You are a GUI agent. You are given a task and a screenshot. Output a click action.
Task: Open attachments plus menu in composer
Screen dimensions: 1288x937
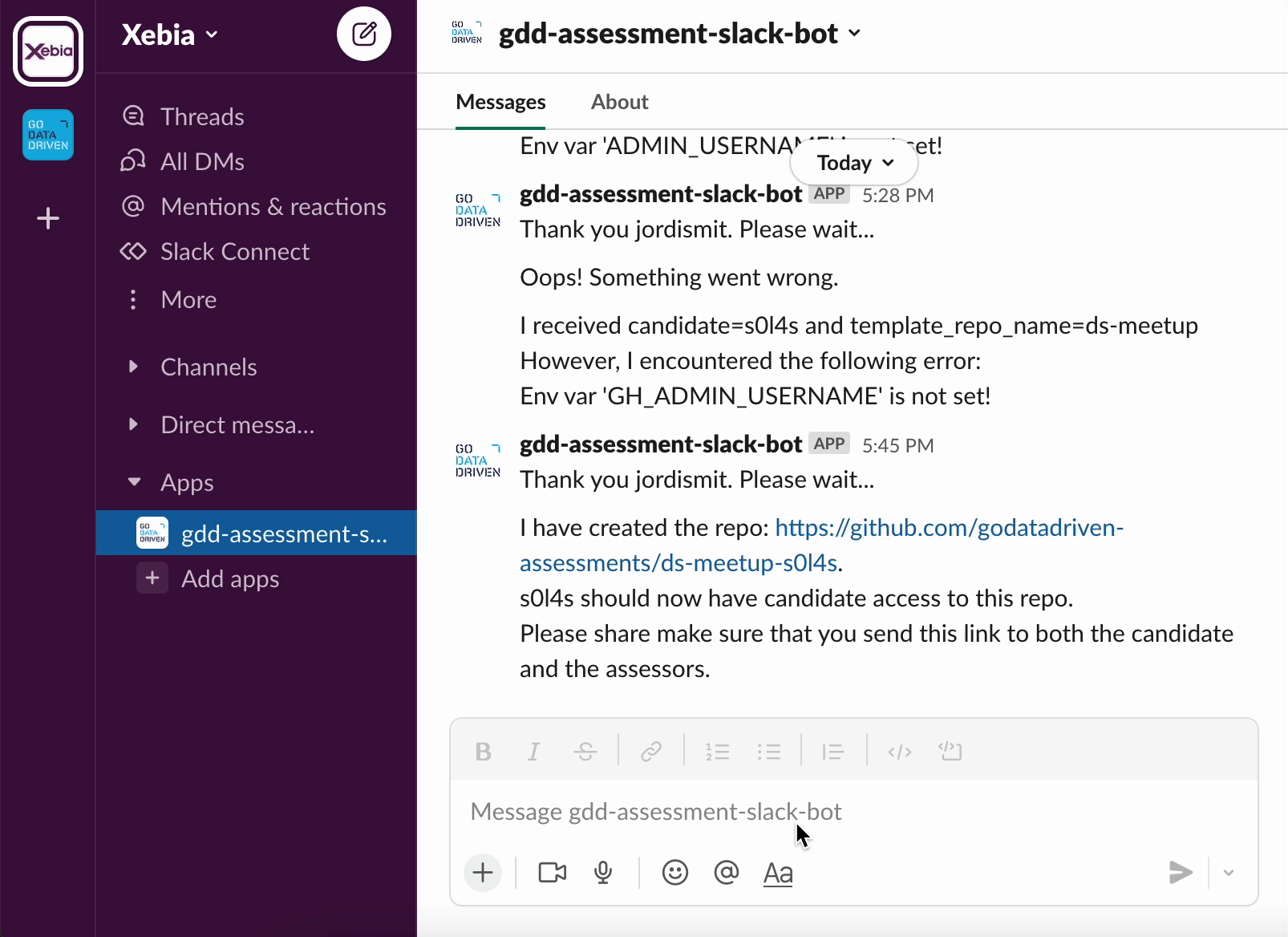pyautogui.click(x=483, y=872)
